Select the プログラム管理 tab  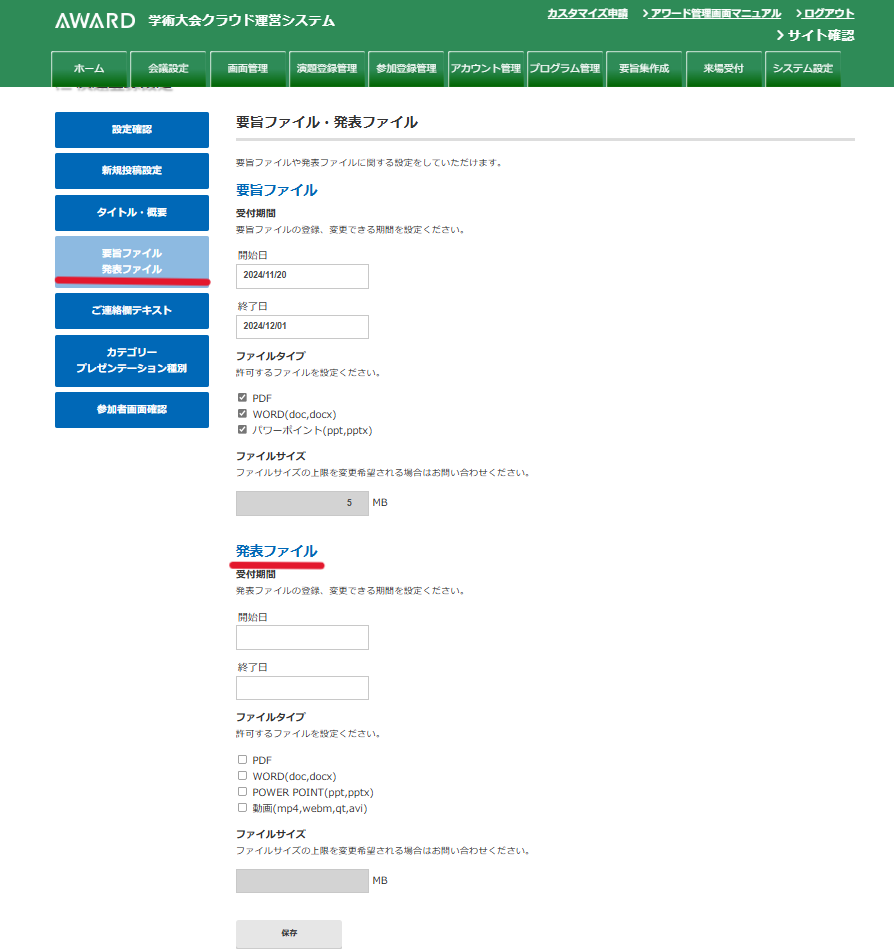[565, 69]
